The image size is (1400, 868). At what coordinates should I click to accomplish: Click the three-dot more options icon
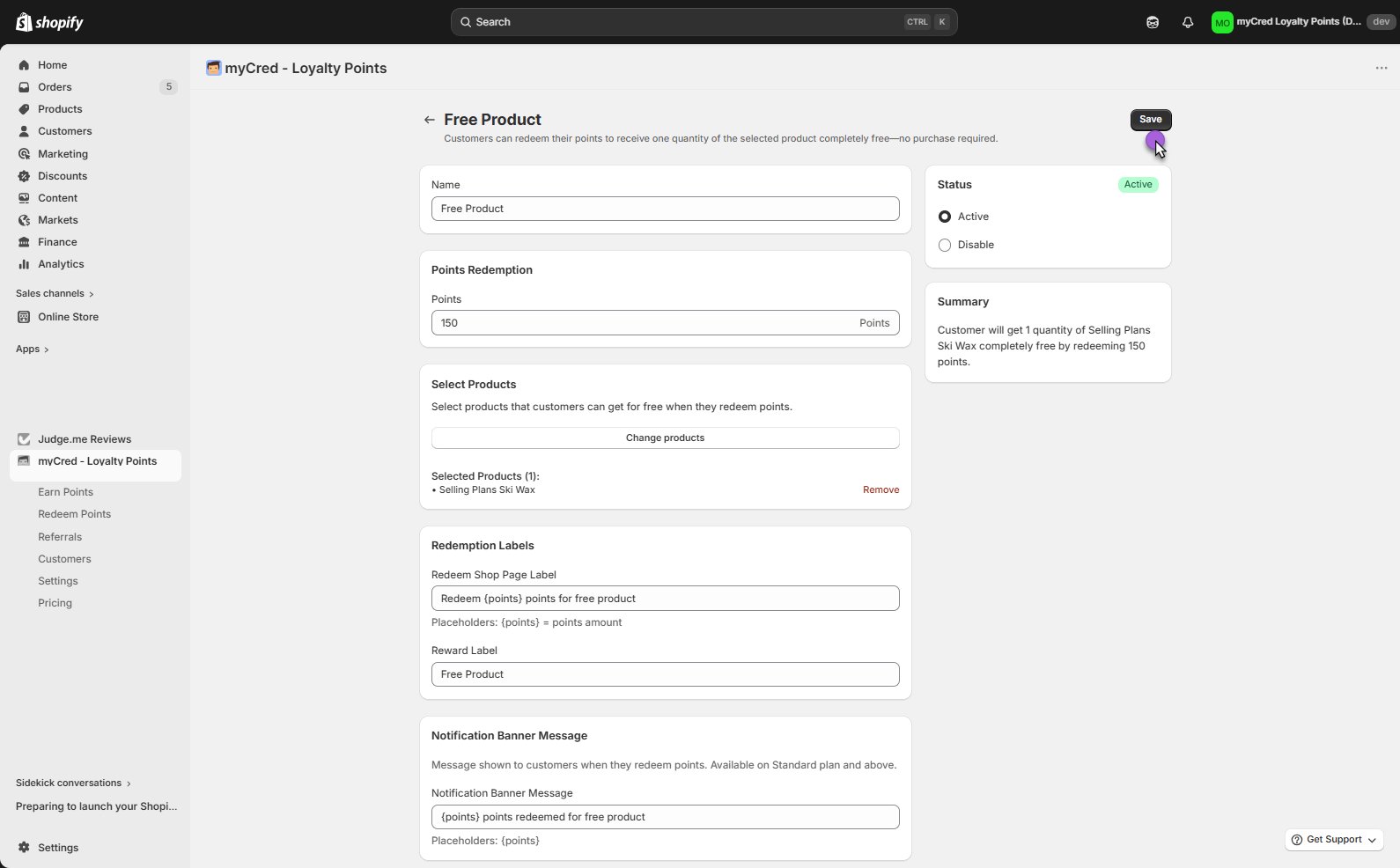click(1381, 69)
